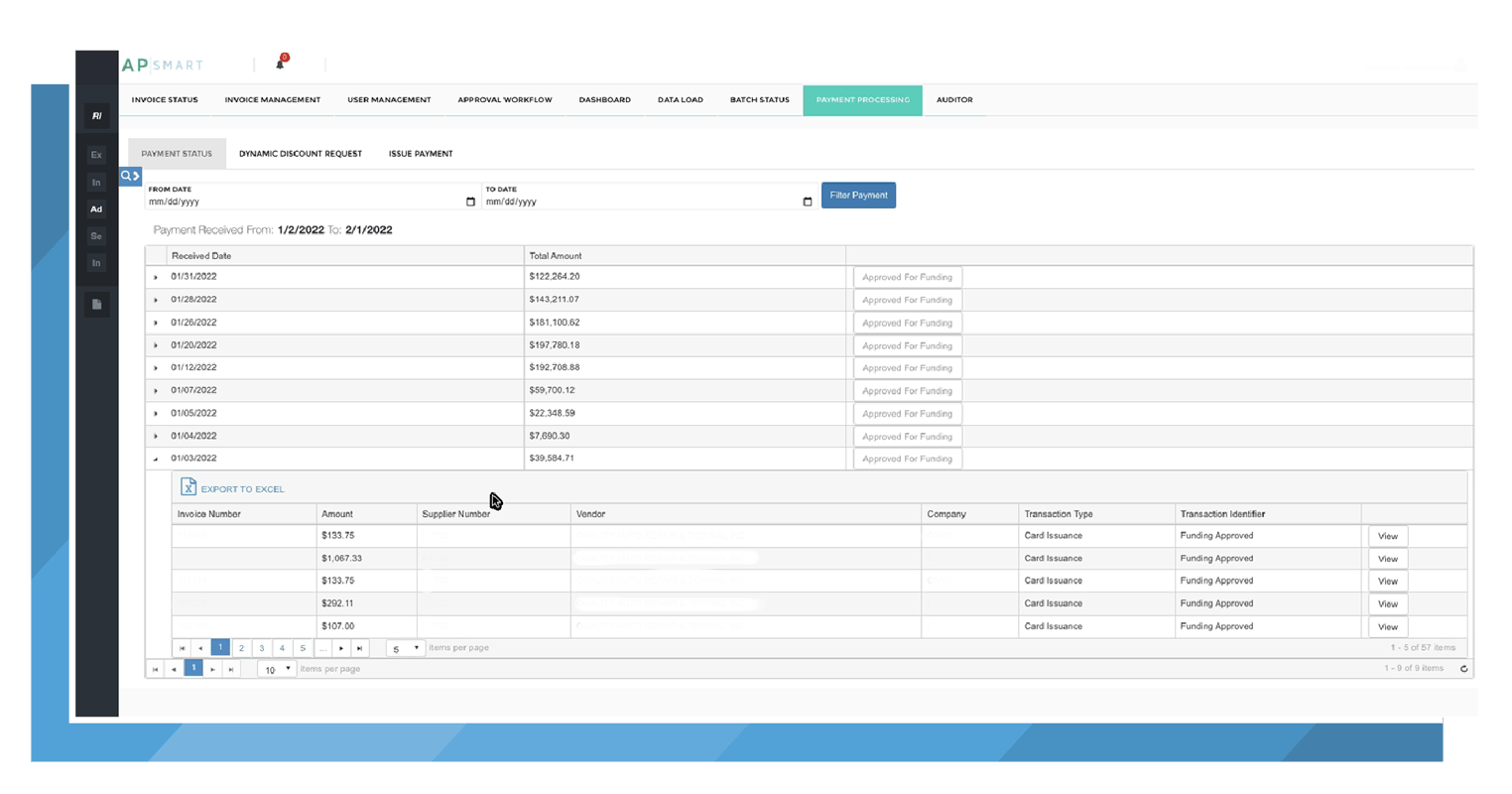This screenshot has height=794, width=1512.
Task: Expand the 01/04/2022 payment row
Action: point(156,437)
